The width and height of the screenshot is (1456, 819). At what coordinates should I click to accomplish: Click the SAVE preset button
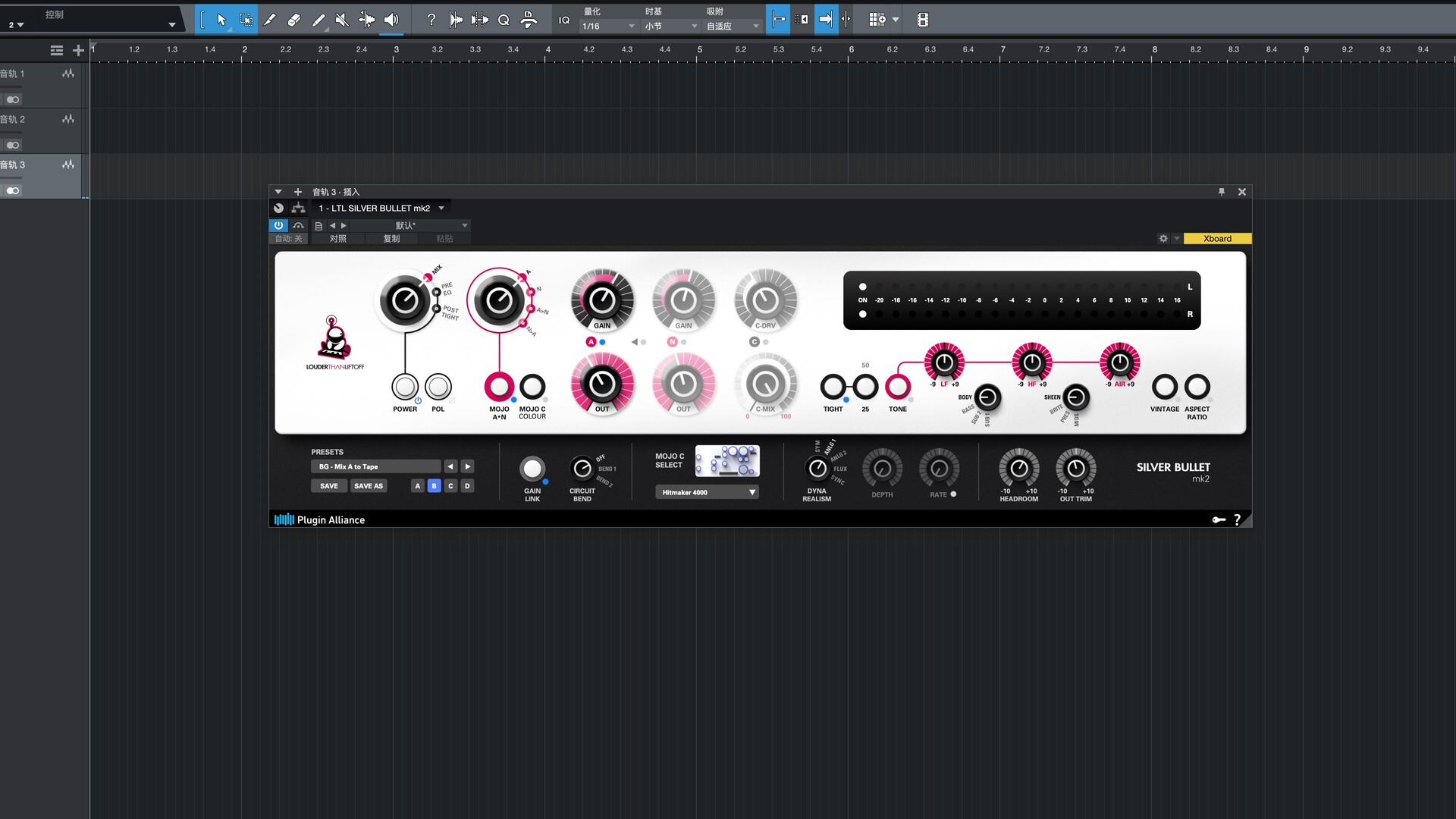tap(329, 486)
